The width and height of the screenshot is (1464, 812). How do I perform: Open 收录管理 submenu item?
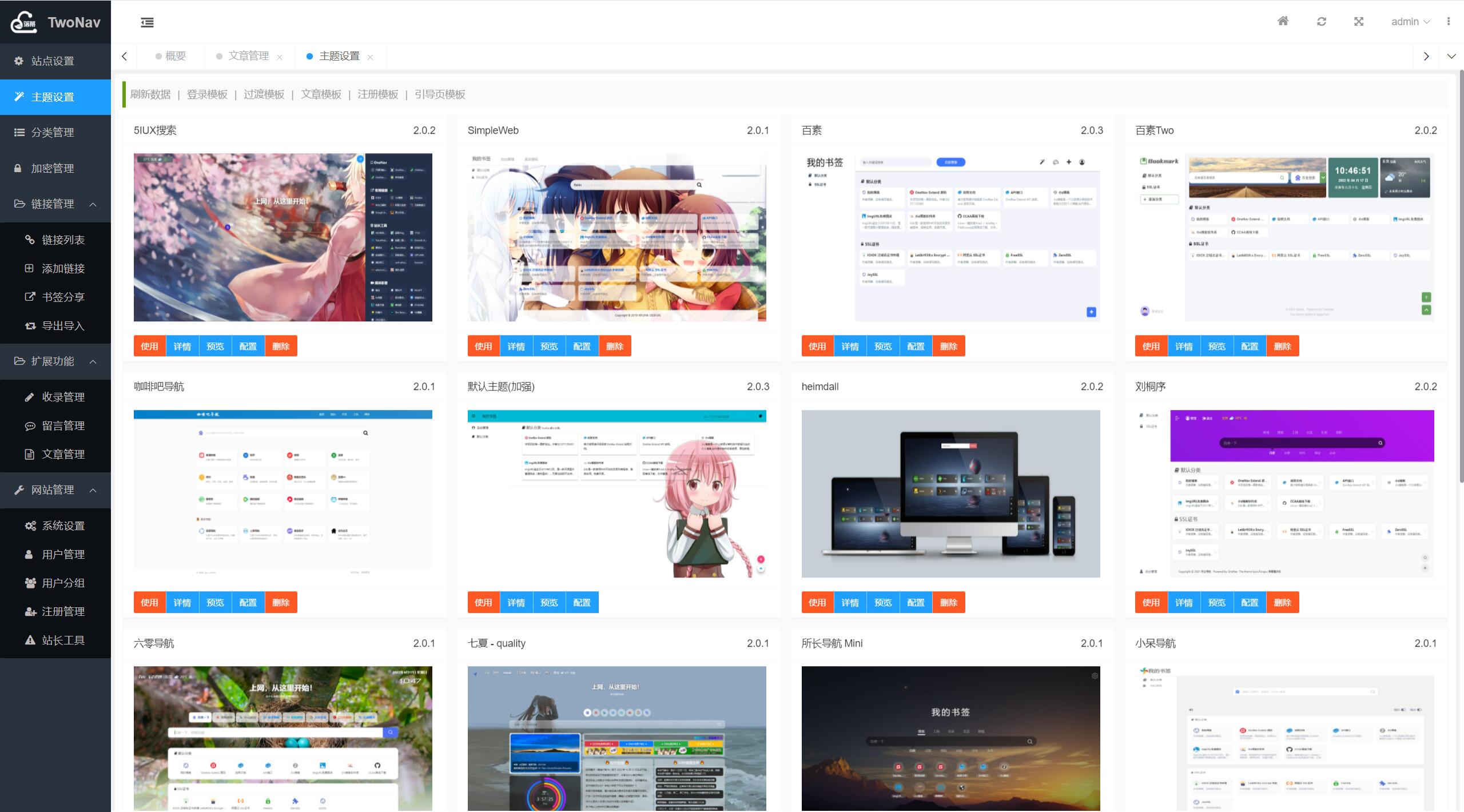point(55,397)
